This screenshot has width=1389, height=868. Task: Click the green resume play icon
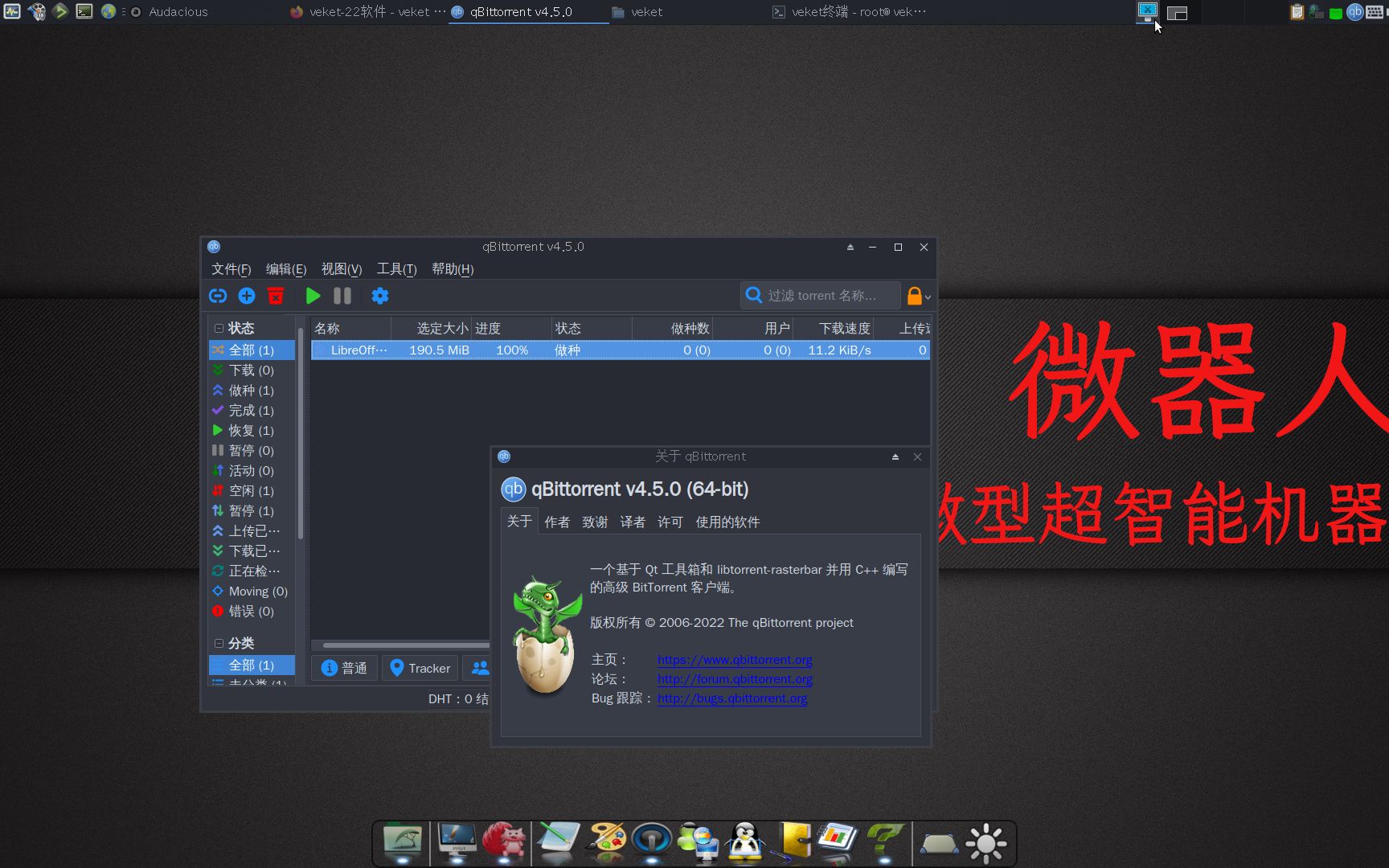313,296
